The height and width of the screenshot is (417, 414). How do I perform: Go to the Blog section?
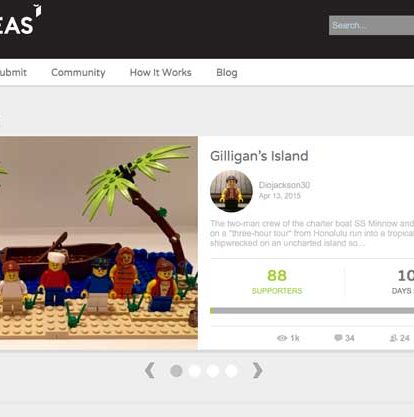(227, 73)
